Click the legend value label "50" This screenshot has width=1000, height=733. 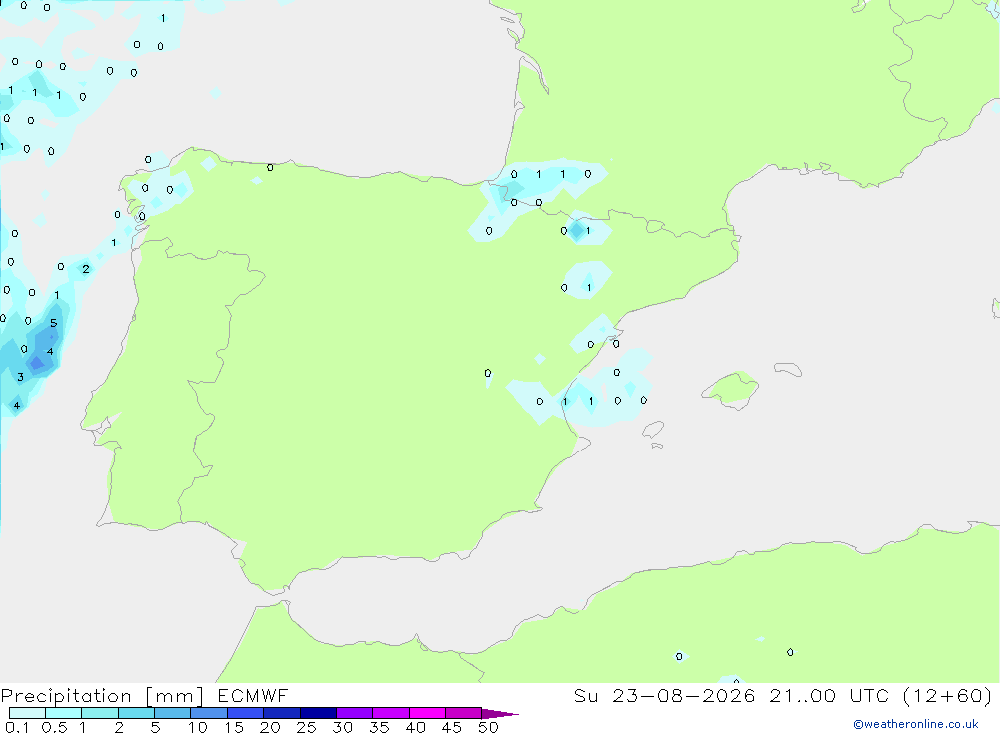click(488, 727)
